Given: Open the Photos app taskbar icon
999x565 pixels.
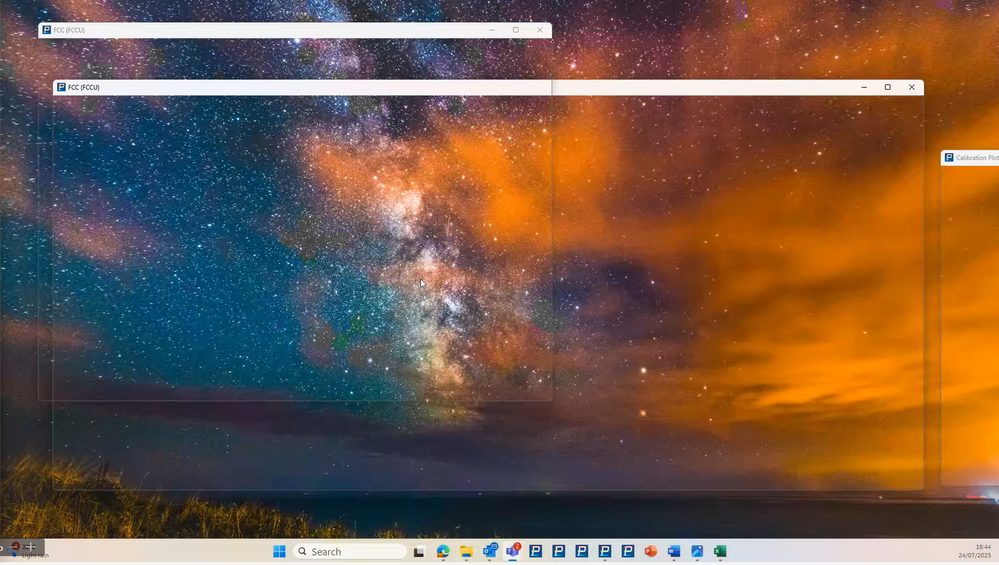Looking at the screenshot, I should [x=697, y=552].
